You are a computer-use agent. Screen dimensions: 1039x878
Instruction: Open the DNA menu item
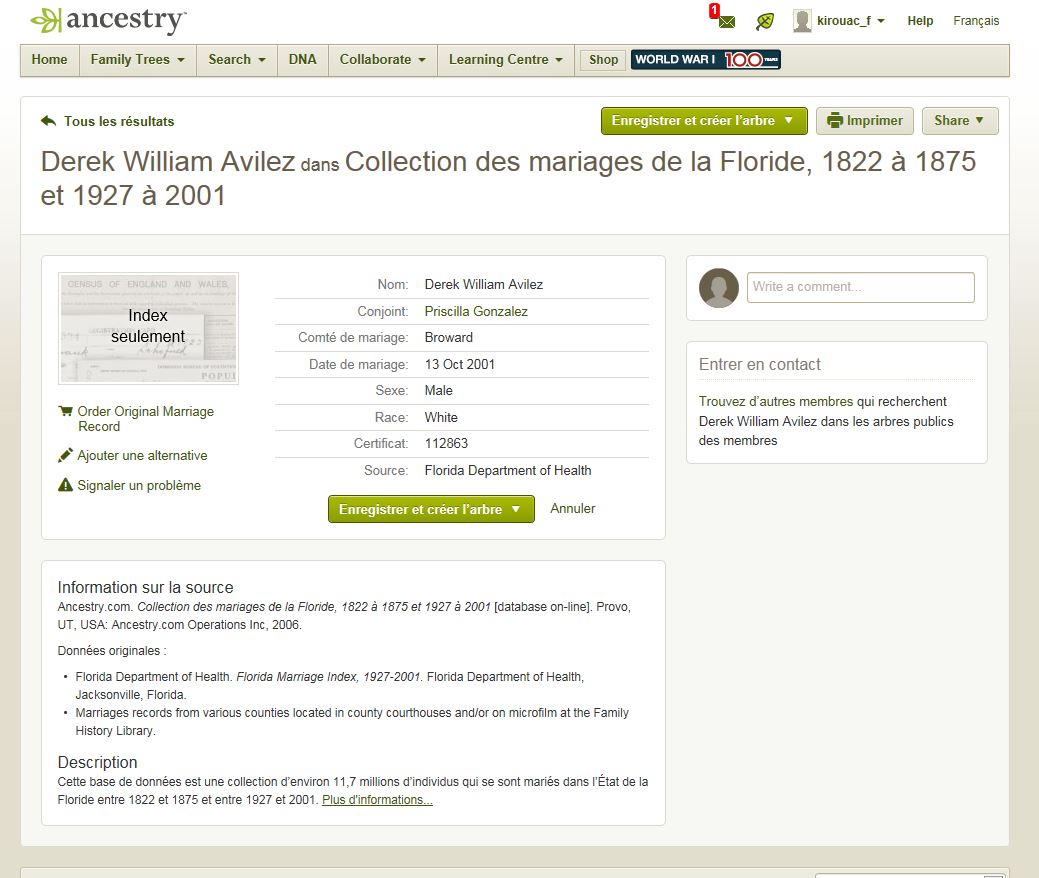pos(303,60)
